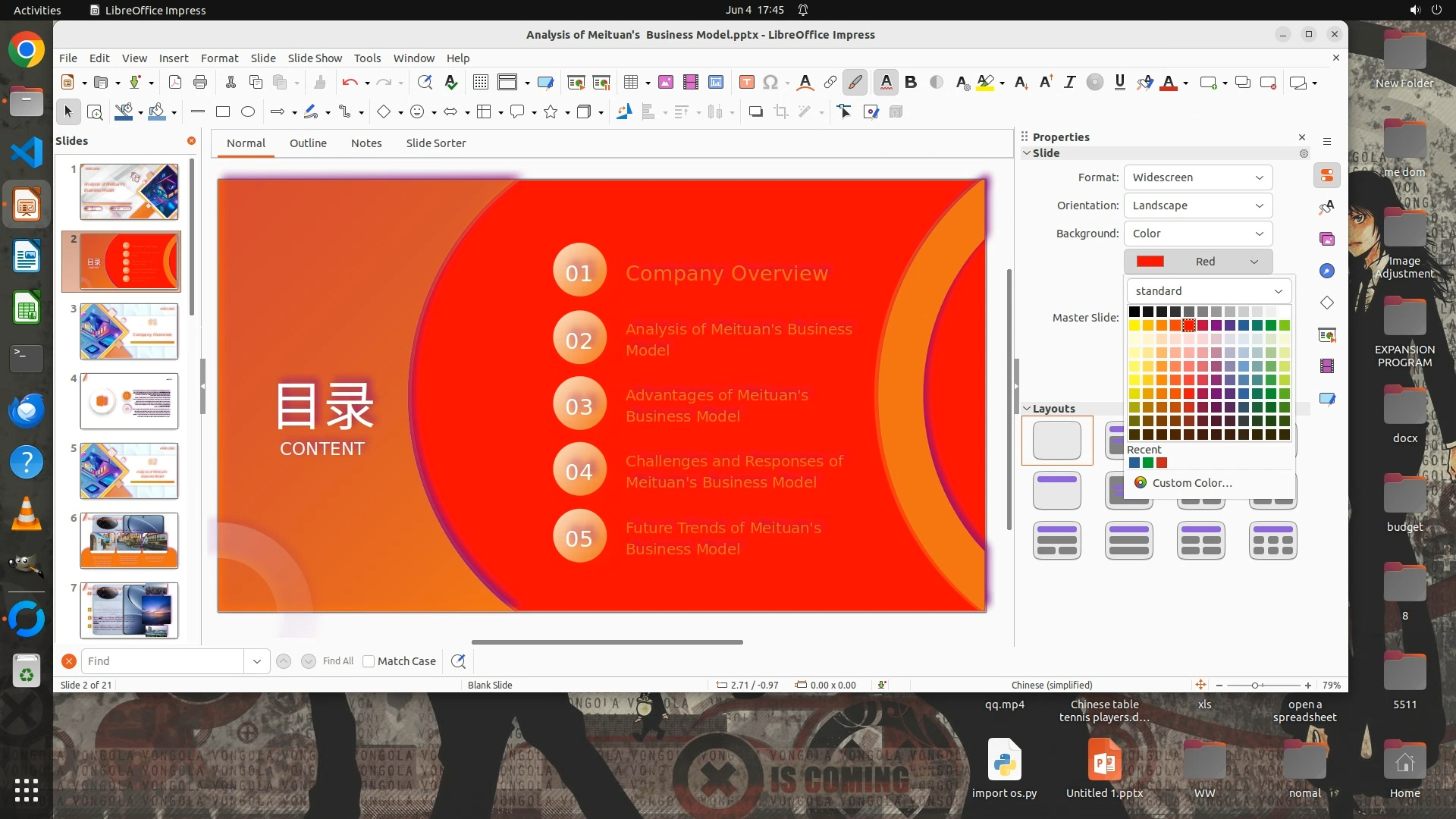Select the Ellipse drawing tool
1456x819 pixels.
248,112
